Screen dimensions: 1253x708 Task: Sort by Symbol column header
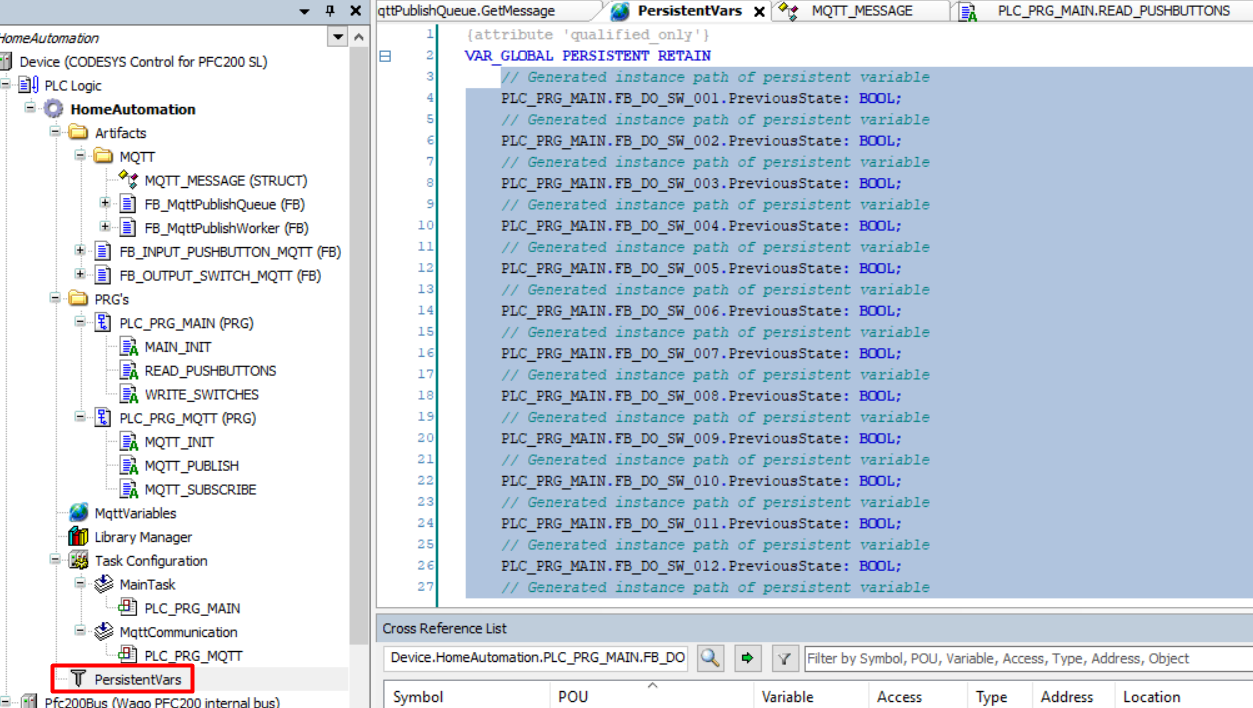(x=465, y=696)
